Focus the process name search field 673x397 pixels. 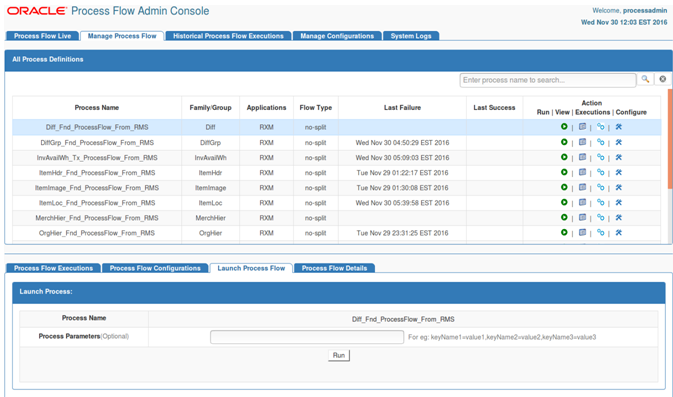click(x=548, y=80)
